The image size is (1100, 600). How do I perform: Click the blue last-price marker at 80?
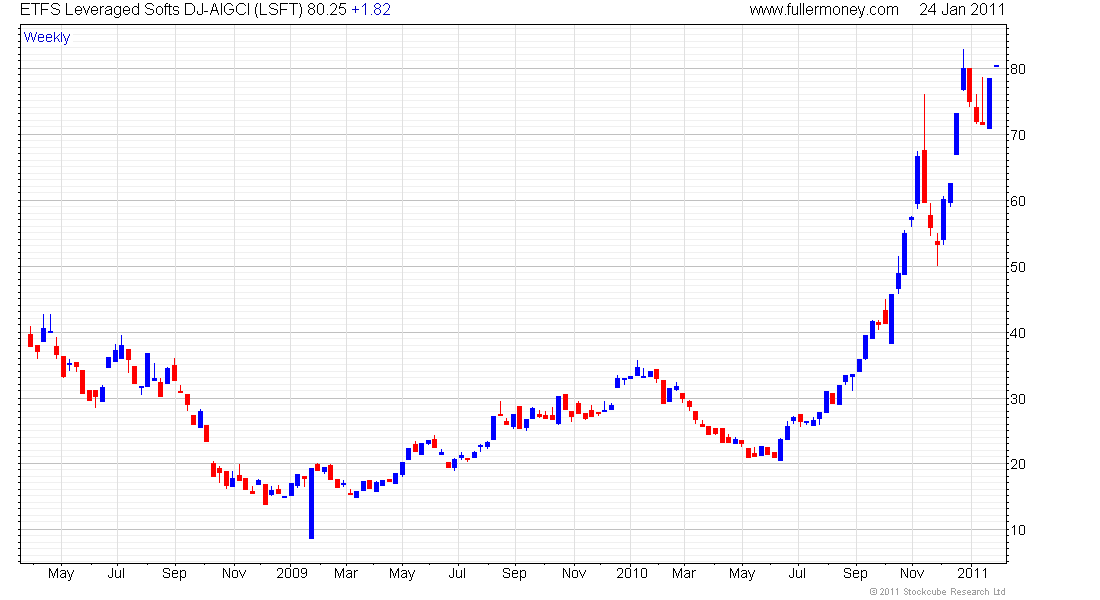click(x=996, y=66)
